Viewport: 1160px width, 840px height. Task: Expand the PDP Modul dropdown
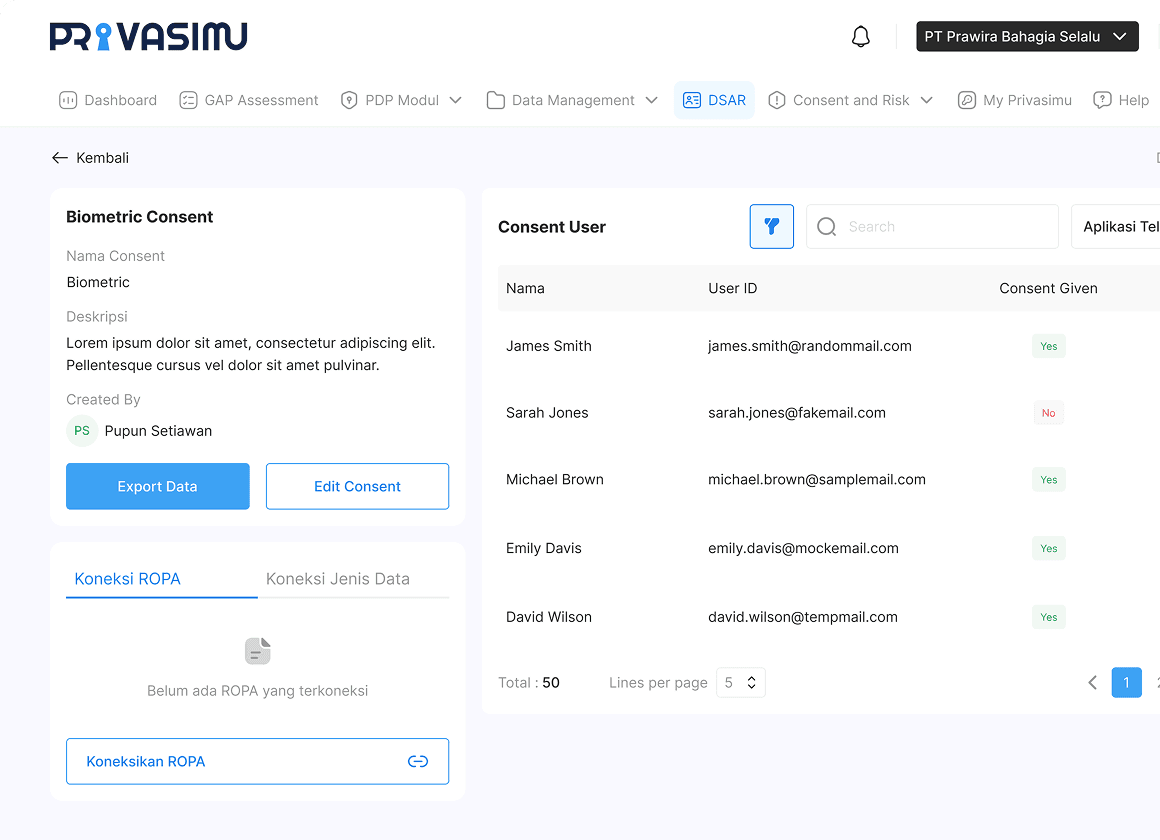pos(455,100)
